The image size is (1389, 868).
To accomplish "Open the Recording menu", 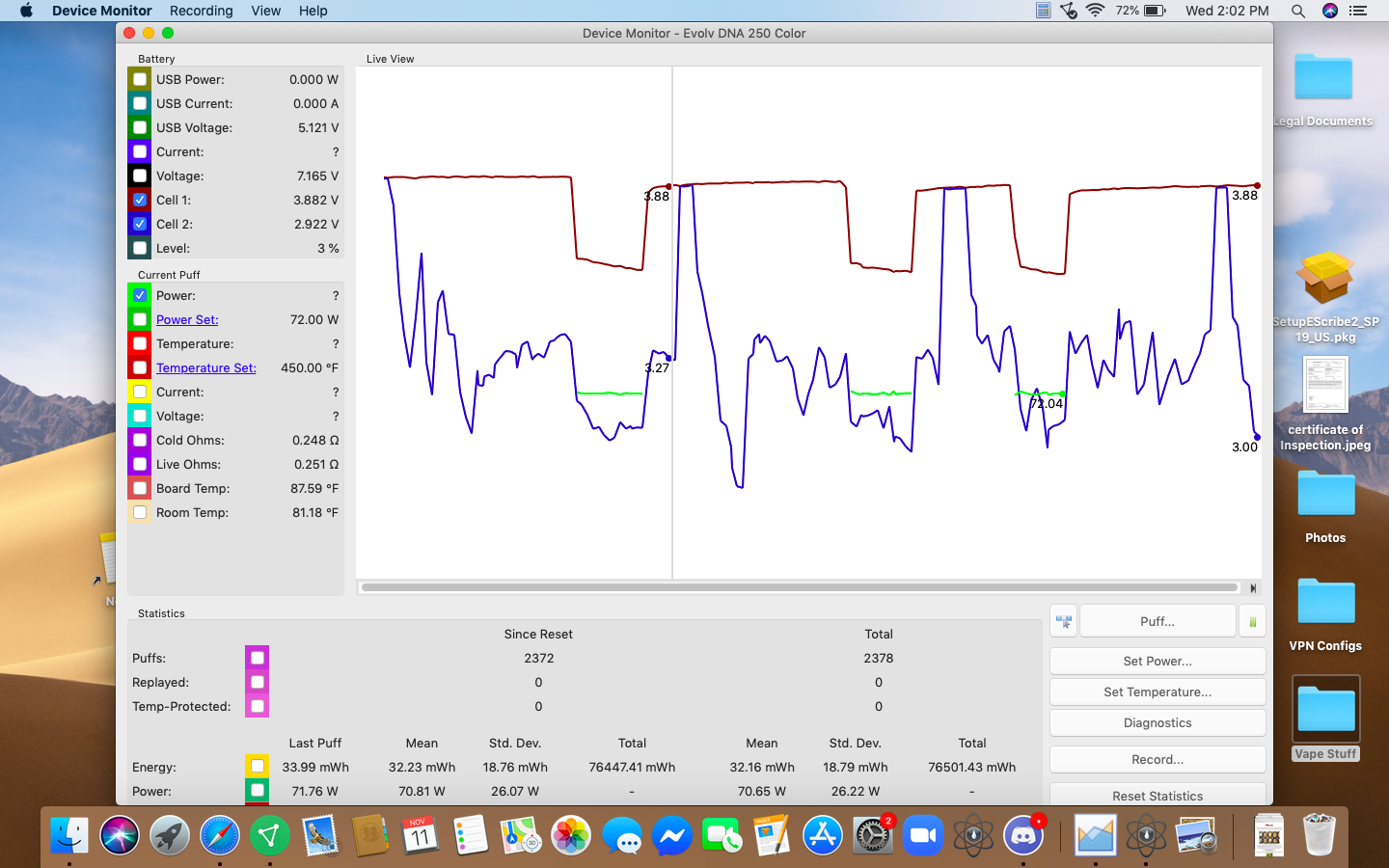I will click(201, 11).
